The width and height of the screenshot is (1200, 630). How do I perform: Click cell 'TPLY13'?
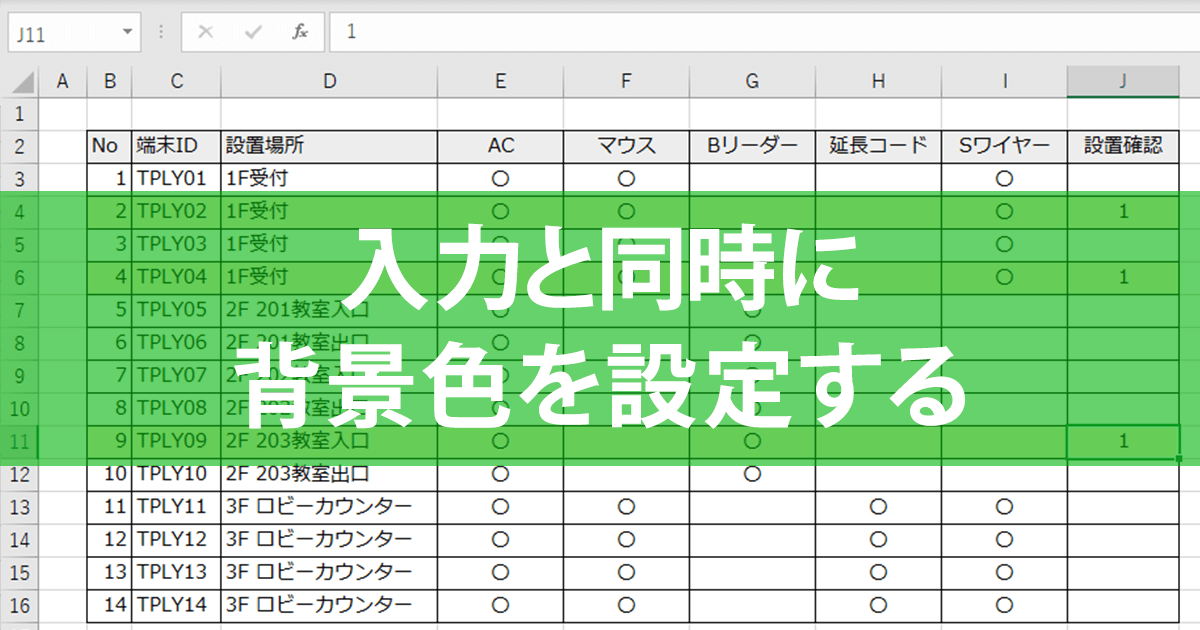click(x=176, y=572)
